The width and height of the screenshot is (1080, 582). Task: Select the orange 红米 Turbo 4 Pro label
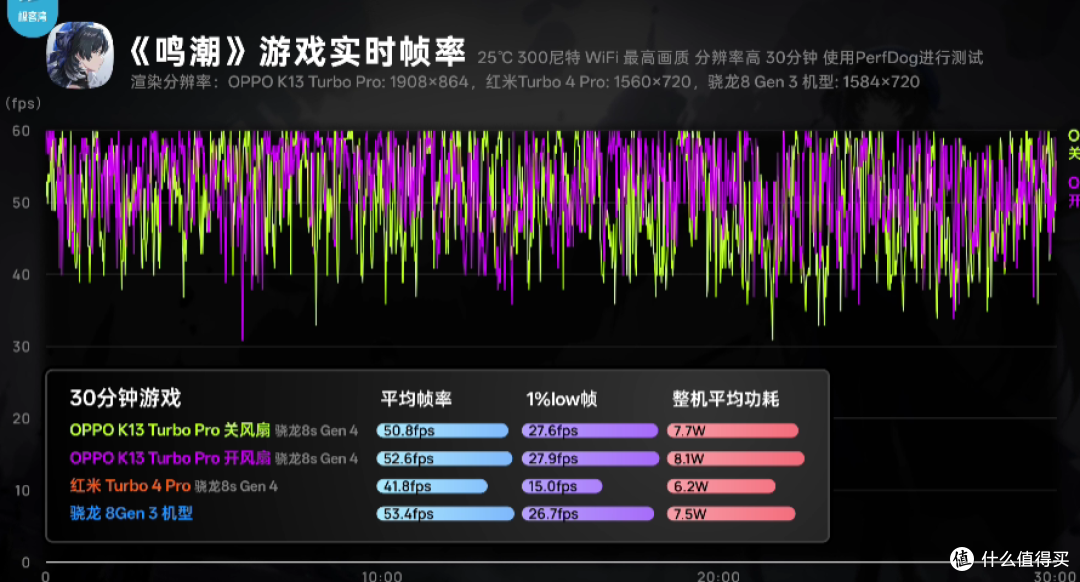click(130, 486)
